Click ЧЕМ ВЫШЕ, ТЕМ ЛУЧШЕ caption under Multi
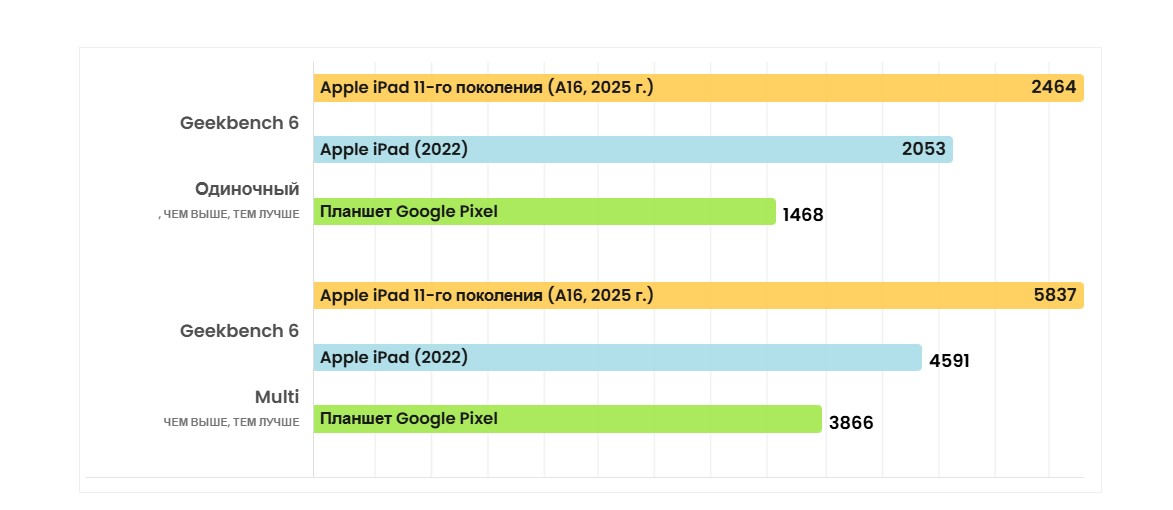 pyautogui.click(x=231, y=422)
